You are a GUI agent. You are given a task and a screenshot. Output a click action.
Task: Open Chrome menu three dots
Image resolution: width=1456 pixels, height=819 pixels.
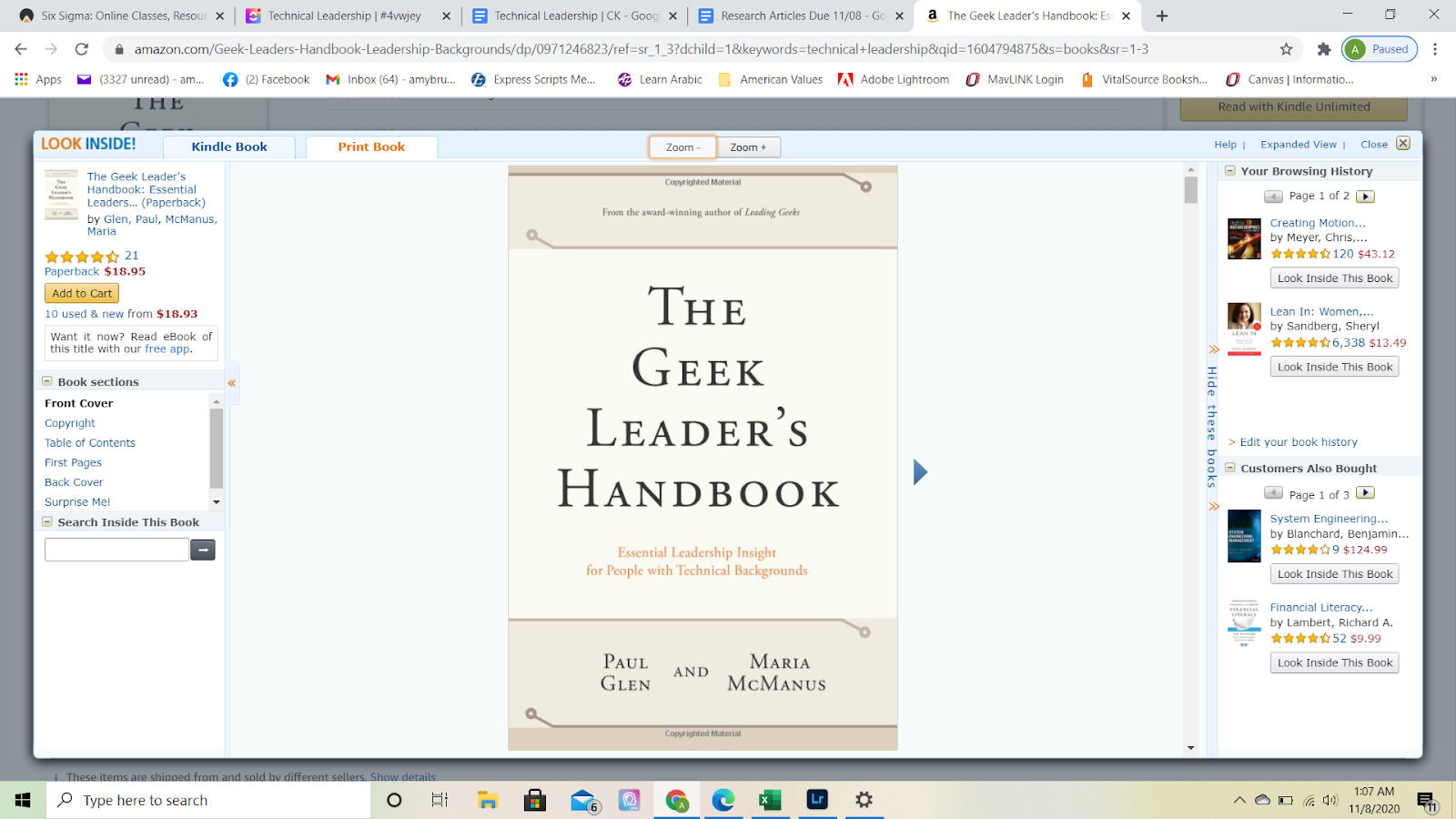[x=1435, y=49]
